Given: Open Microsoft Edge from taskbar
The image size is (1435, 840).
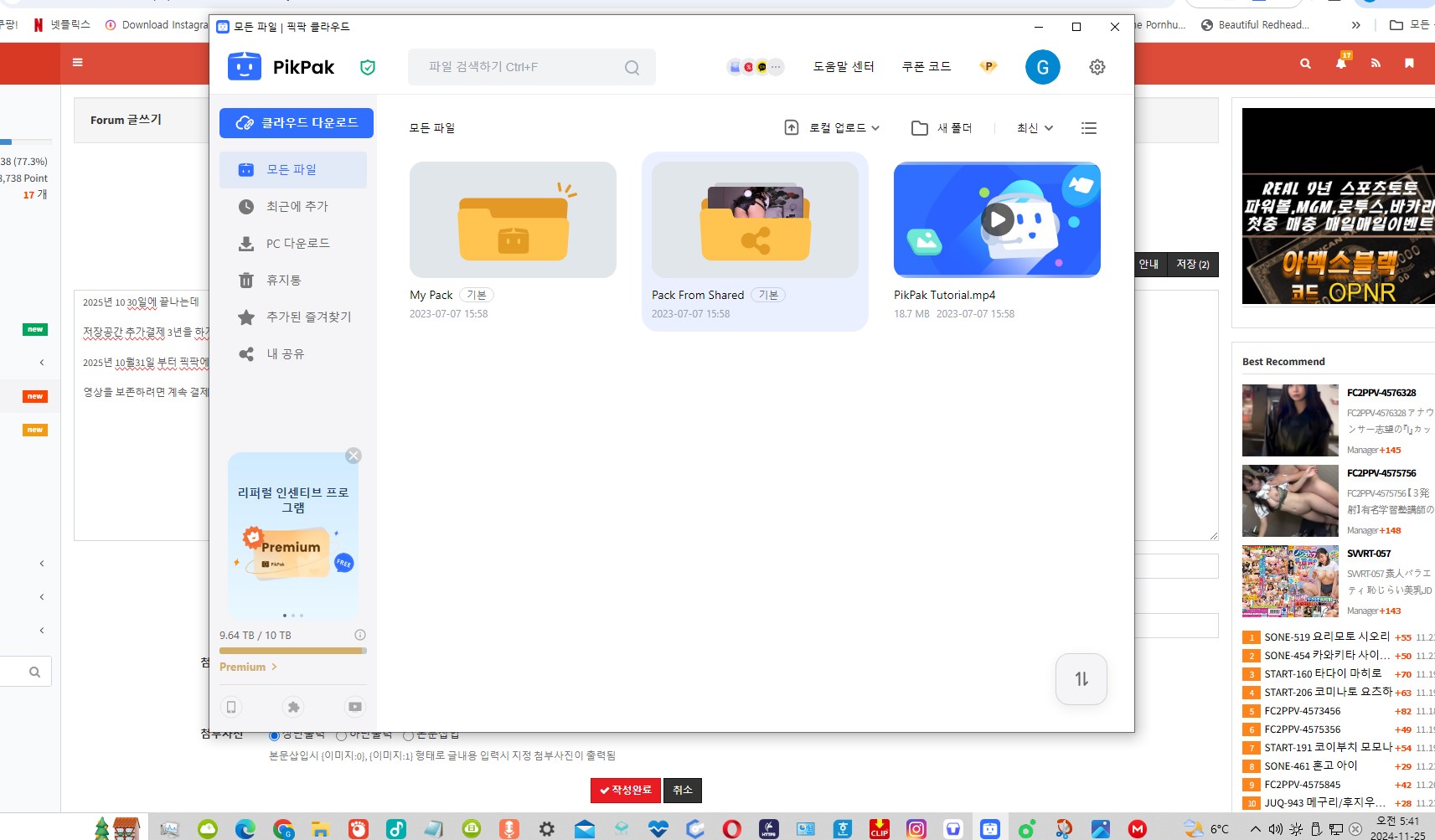Looking at the screenshot, I should click(x=245, y=829).
